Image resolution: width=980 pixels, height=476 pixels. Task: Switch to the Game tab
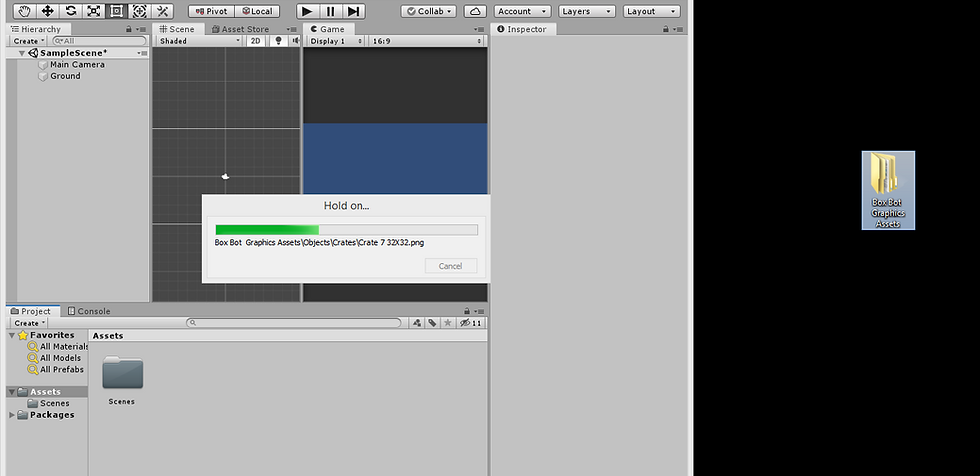tap(328, 29)
